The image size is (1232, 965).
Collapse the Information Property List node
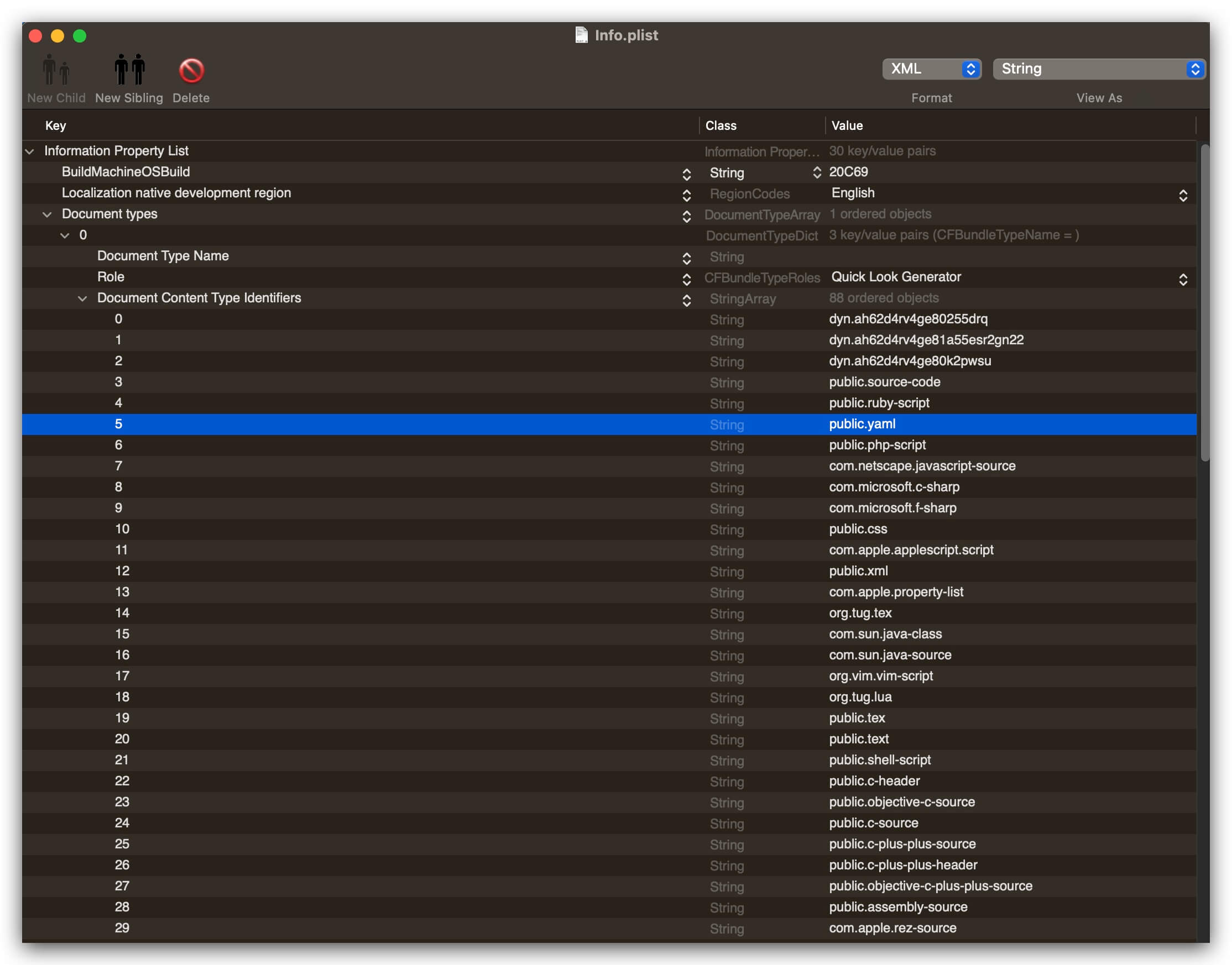[x=28, y=151]
